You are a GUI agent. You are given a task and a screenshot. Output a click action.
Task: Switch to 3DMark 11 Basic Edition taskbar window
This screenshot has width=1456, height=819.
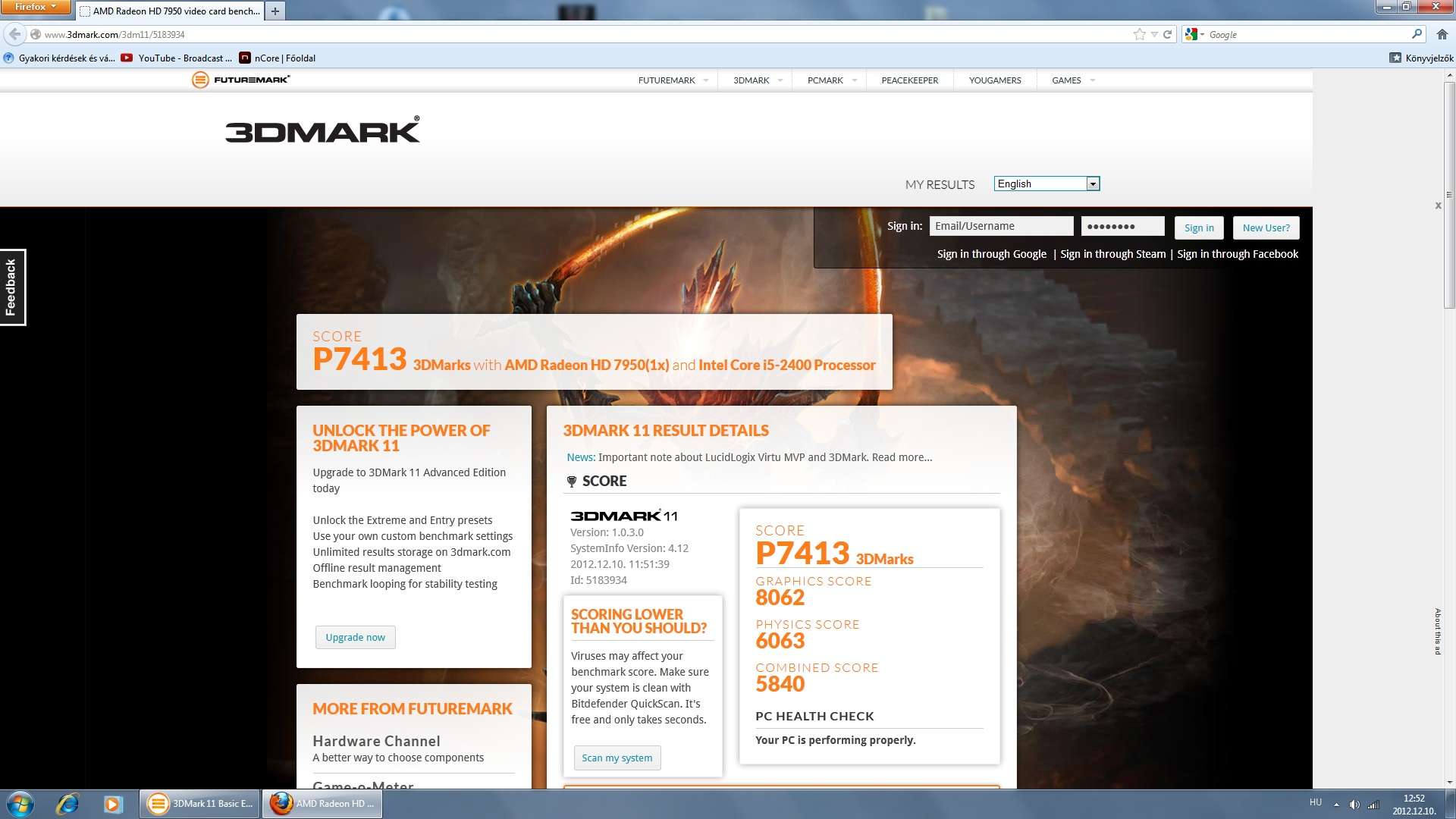pos(200,804)
